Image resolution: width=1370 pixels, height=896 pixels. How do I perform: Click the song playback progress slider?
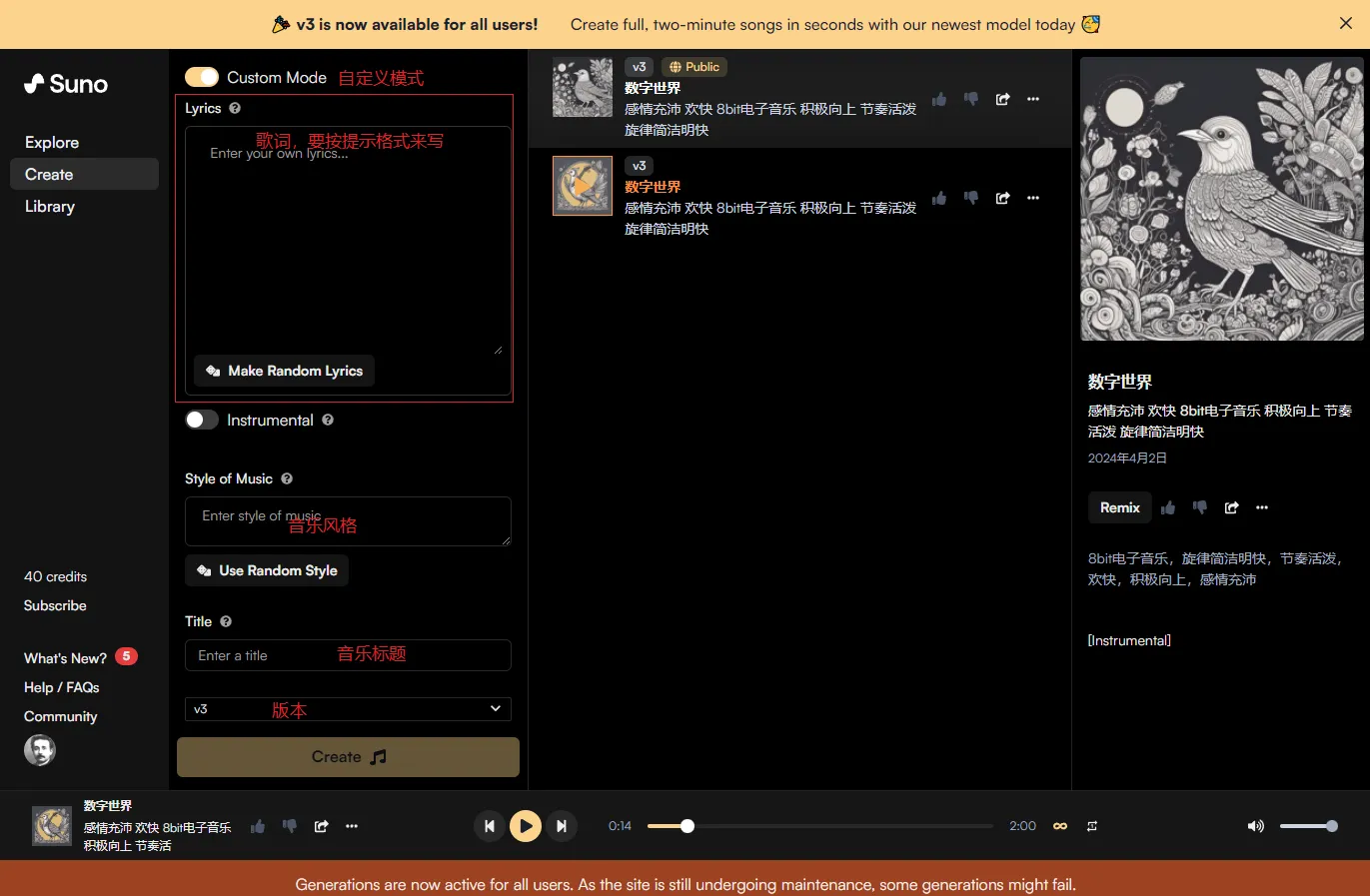(x=819, y=826)
